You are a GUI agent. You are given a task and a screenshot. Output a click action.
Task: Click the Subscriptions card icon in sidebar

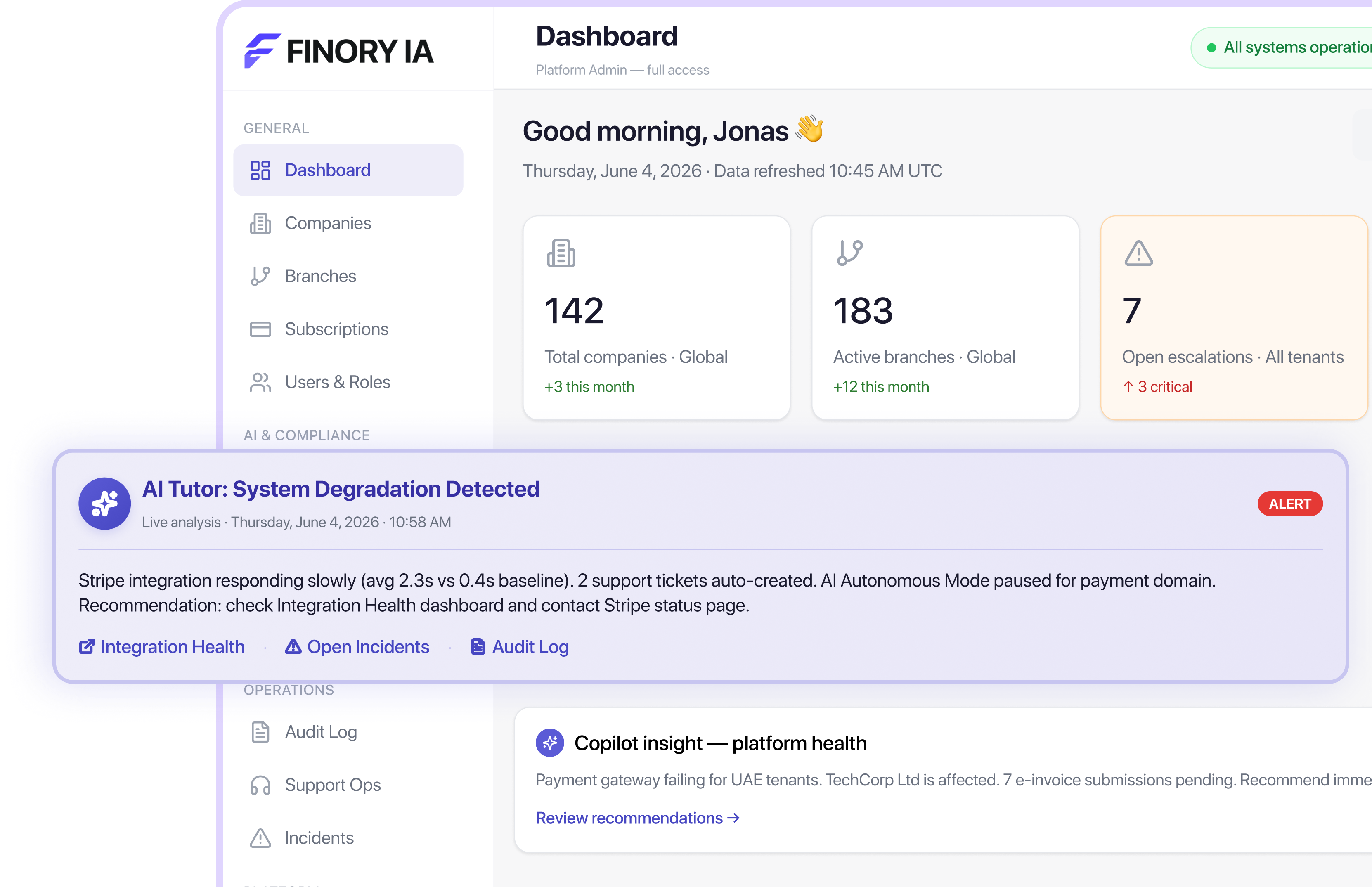coord(260,329)
